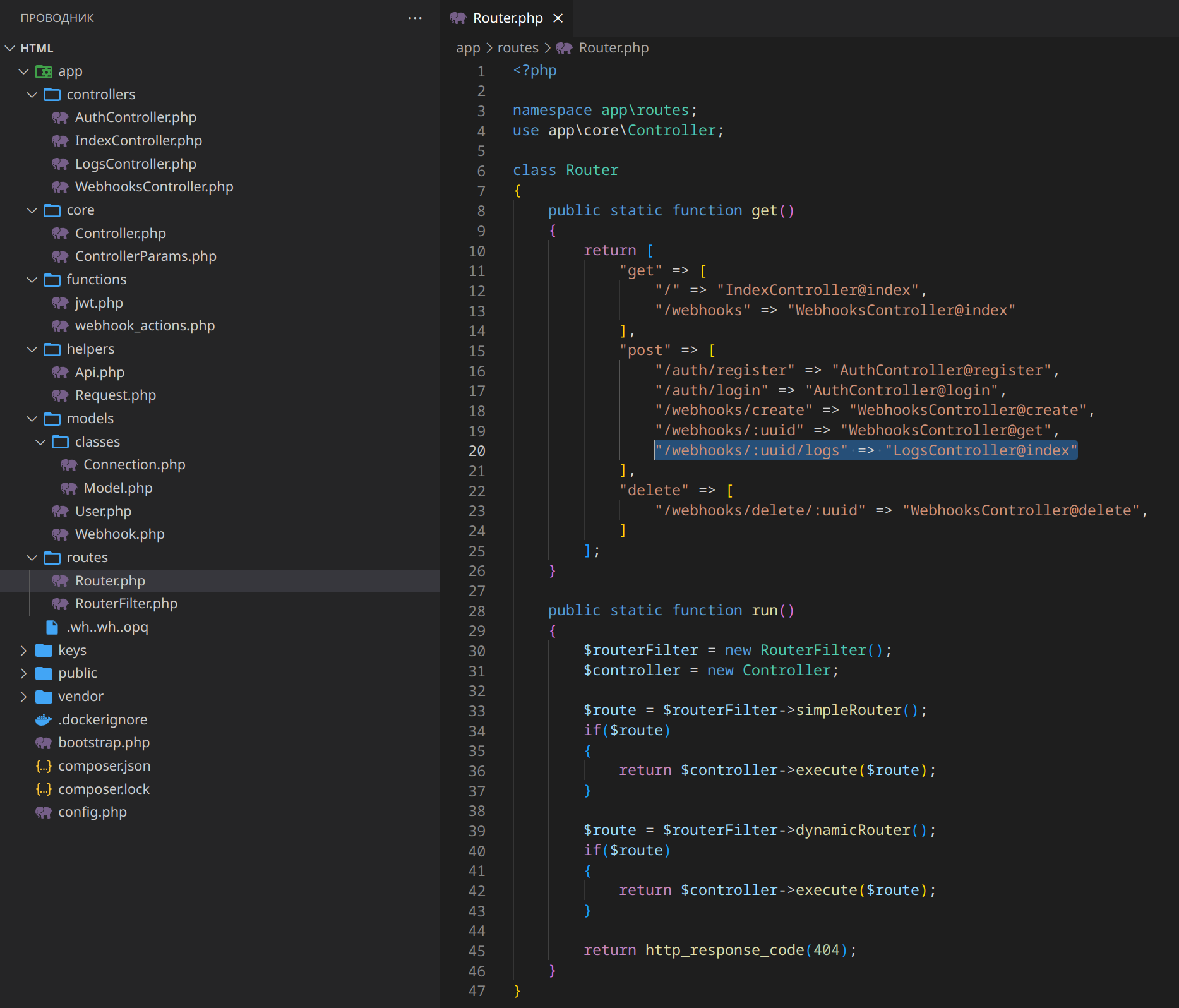Click the app breadcrumb segment

pos(468,48)
